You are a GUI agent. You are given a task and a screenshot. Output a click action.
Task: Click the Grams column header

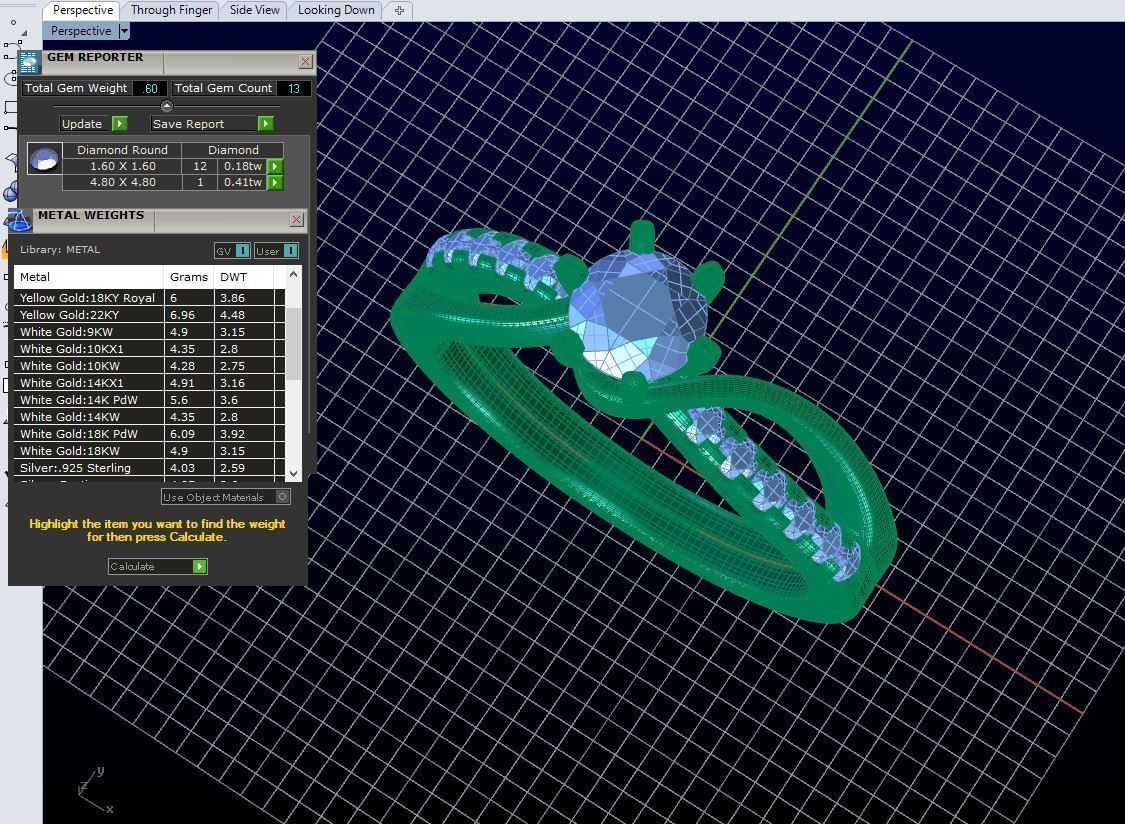click(189, 277)
